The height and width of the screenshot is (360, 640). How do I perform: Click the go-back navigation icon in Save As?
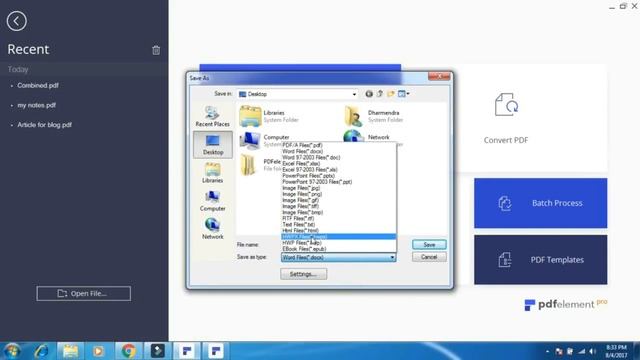pyautogui.click(x=369, y=94)
